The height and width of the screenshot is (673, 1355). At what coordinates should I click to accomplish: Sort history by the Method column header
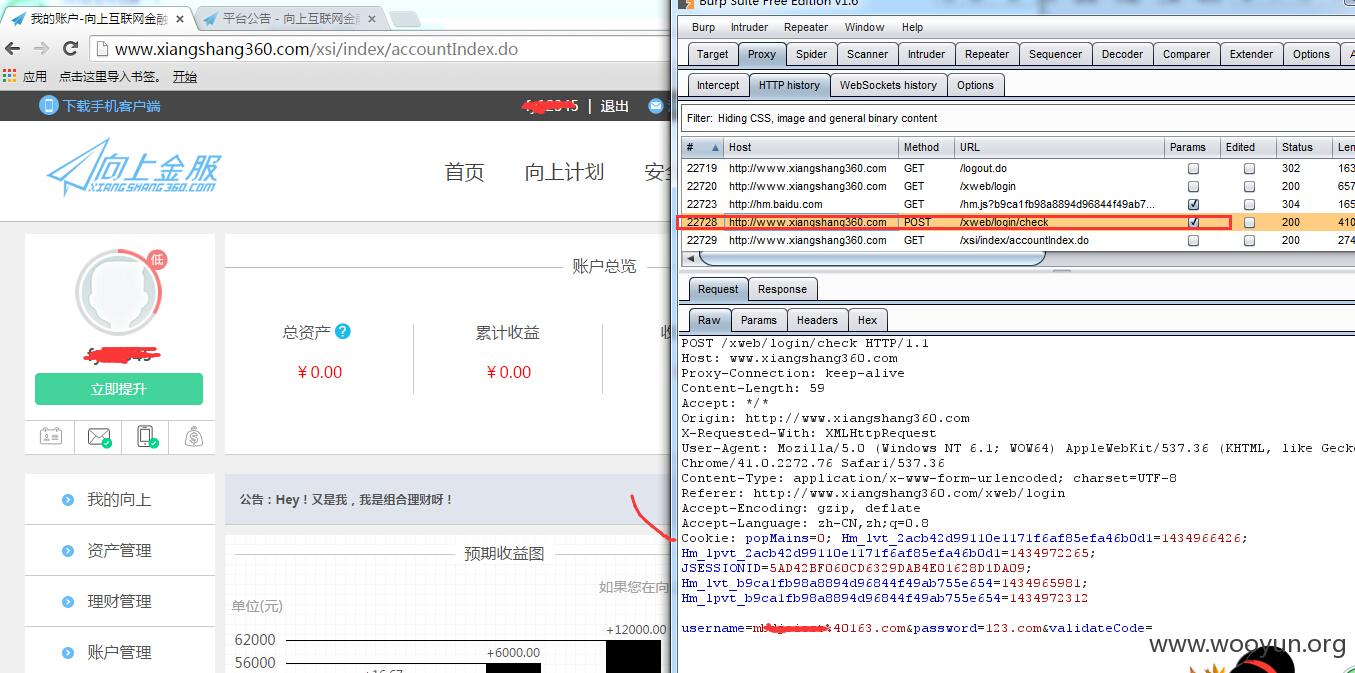click(x=926, y=147)
